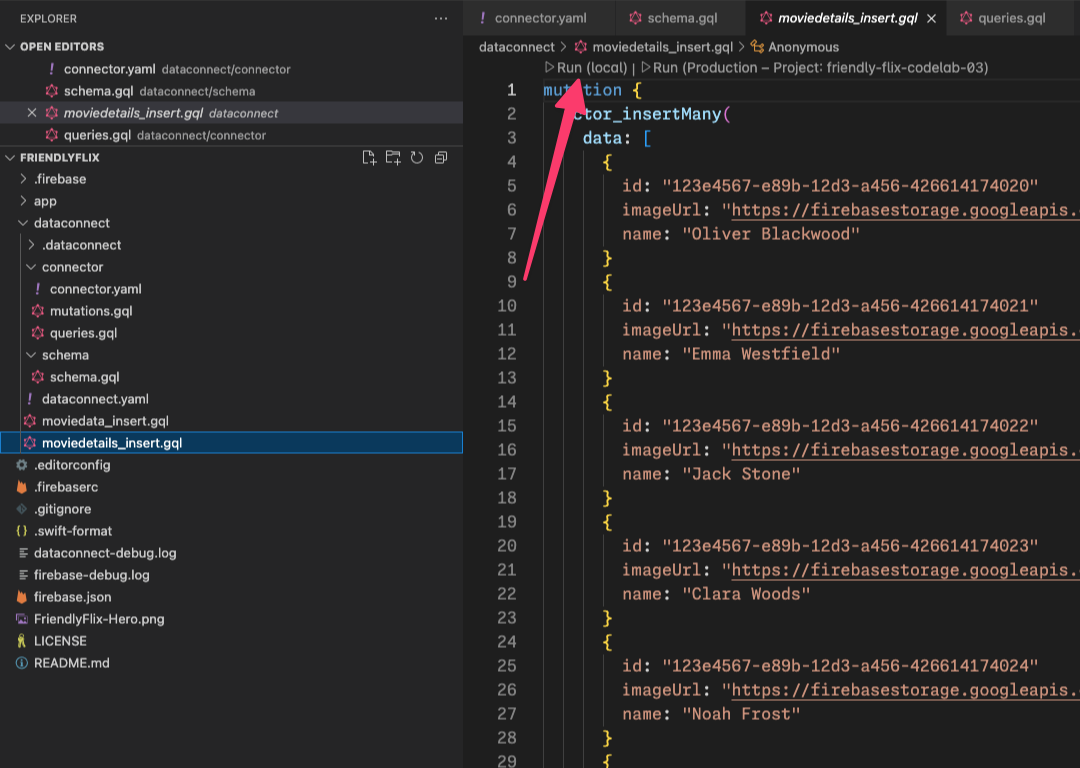Click the New Folder icon in explorer
The image size is (1080, 768).
tap(393, 157)
